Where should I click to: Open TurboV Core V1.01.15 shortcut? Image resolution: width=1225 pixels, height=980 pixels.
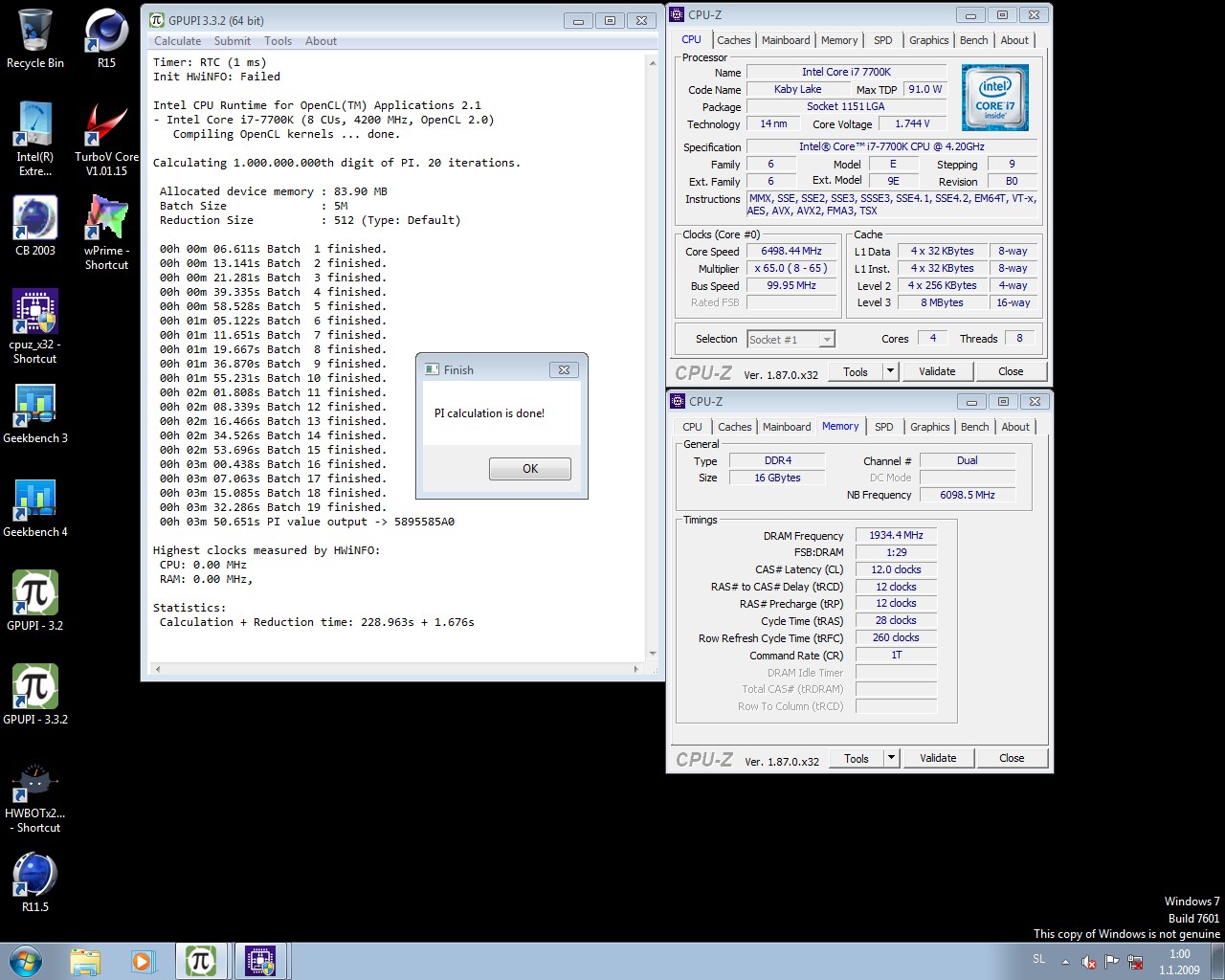coord(106,139)
